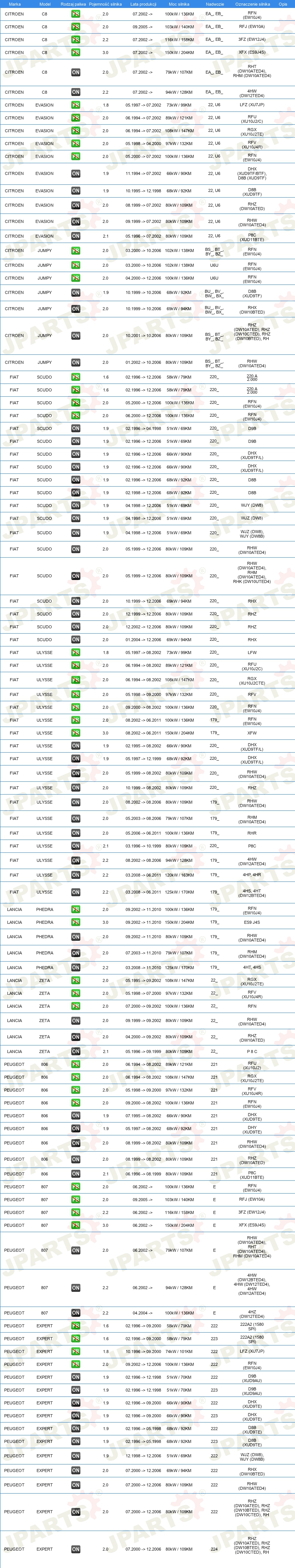Viewport: 295px width, 1568px height.
Task: Click petrol icon in Fiat Ulysse 3.0 XFW row
Action: [75, 733]
